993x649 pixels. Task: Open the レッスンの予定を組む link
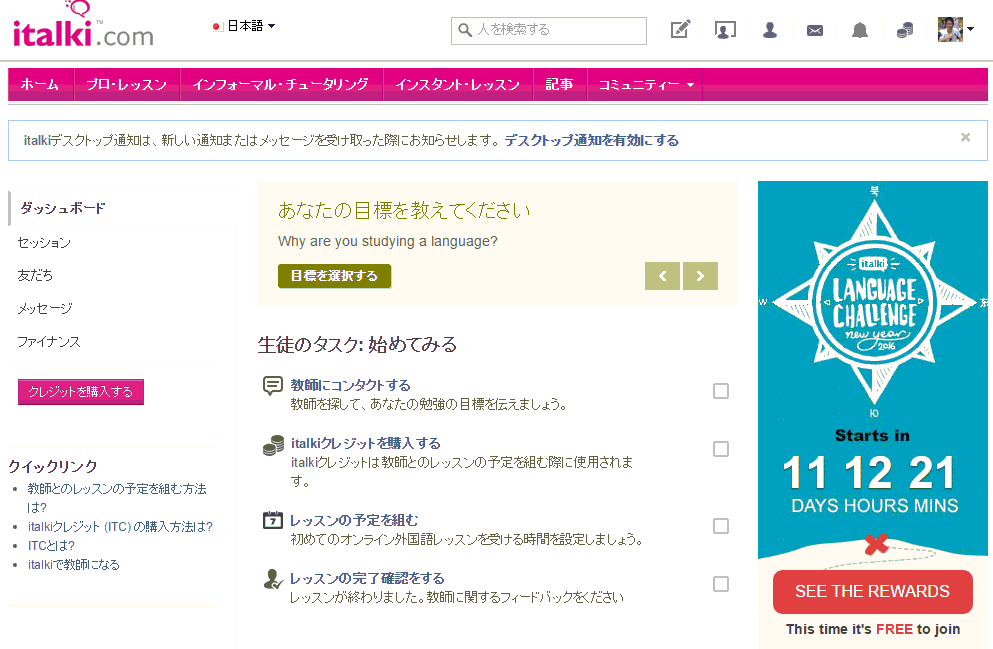coord(354,520)
